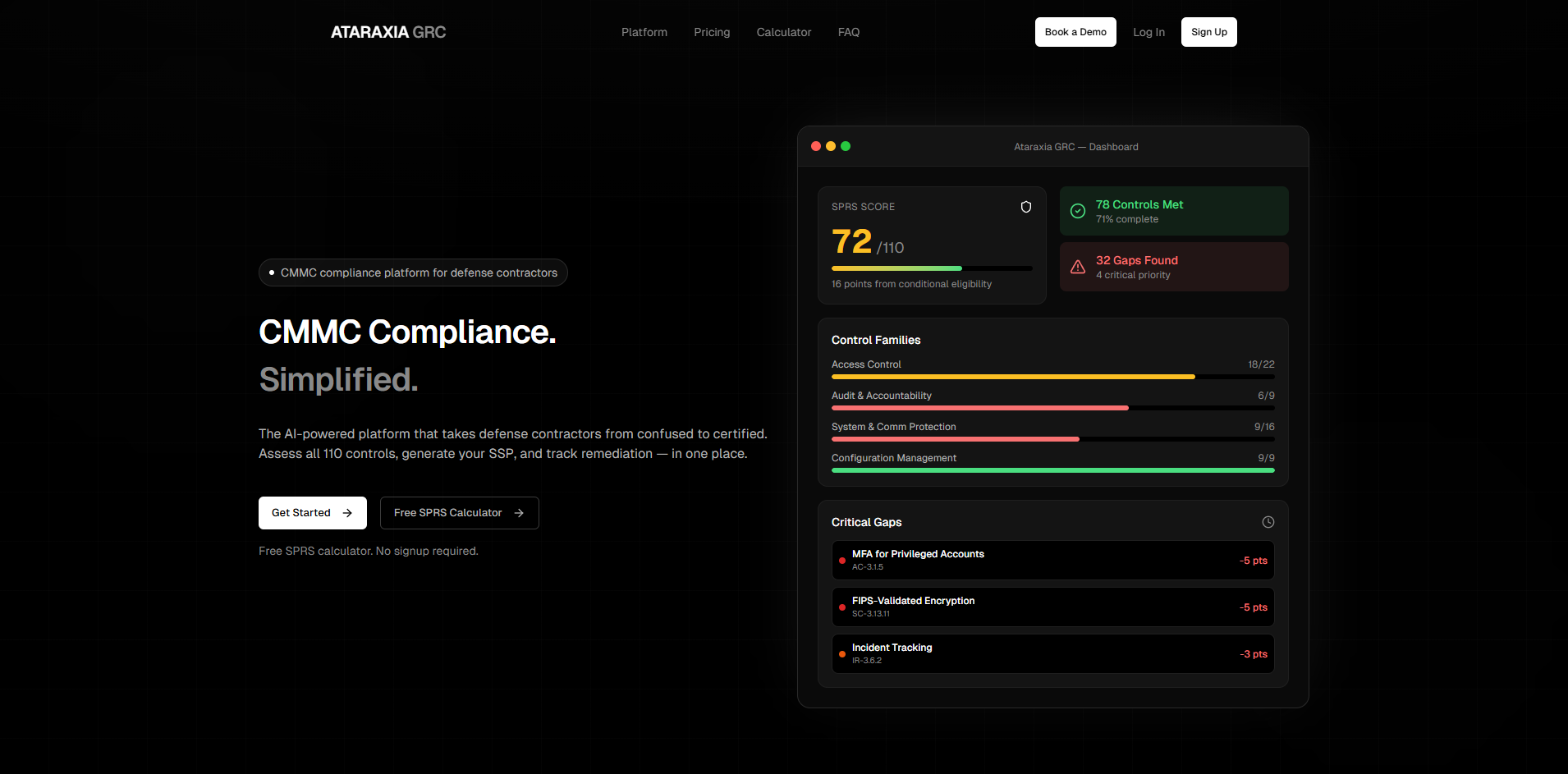Viewport: 1568px width, 774px height.
Task: Click the red dot in dashboard title bar
Action: (x=816, y=146)
